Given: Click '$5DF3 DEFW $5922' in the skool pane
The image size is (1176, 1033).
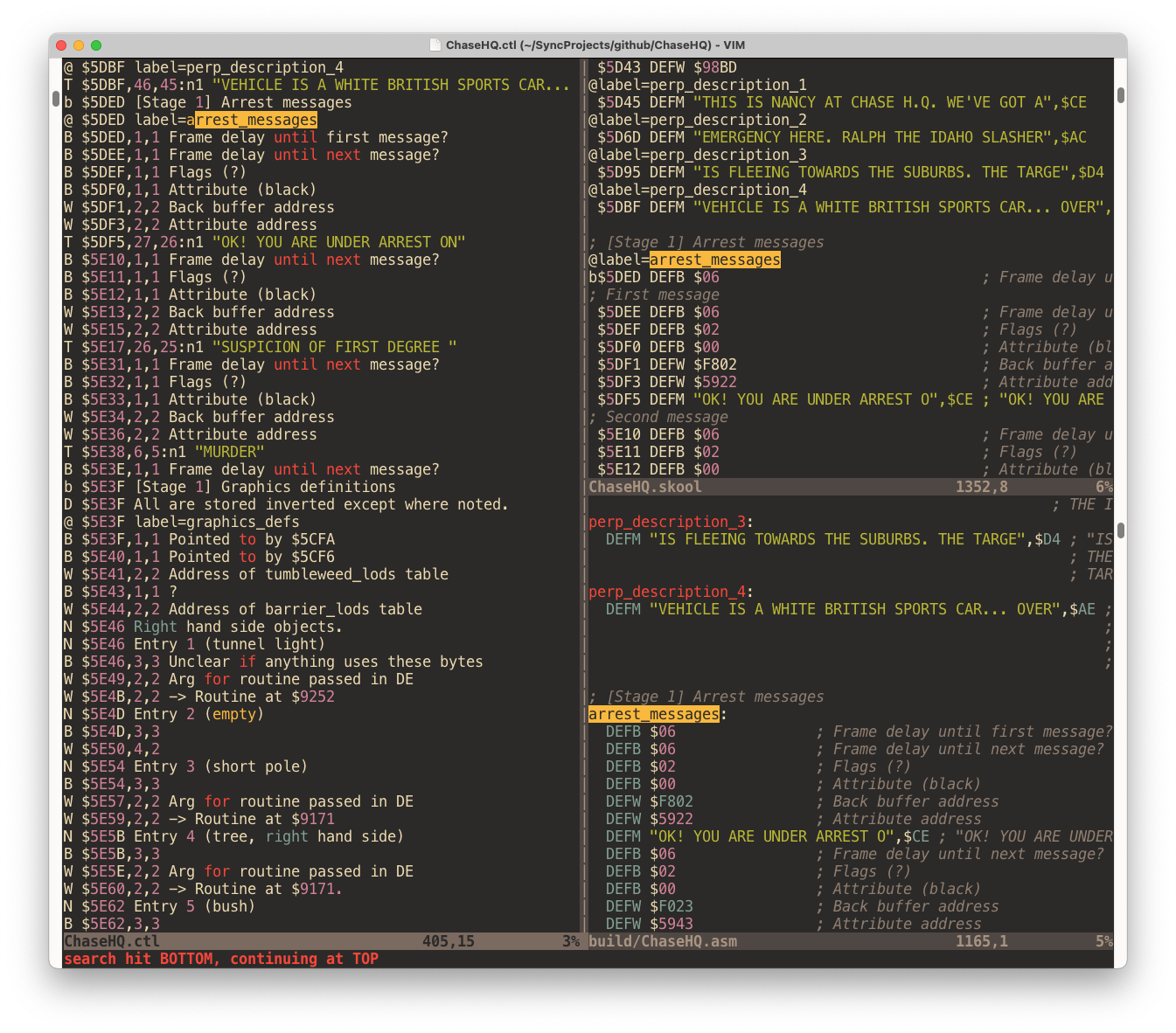Looking at the screenshot, I should point(667,382).
